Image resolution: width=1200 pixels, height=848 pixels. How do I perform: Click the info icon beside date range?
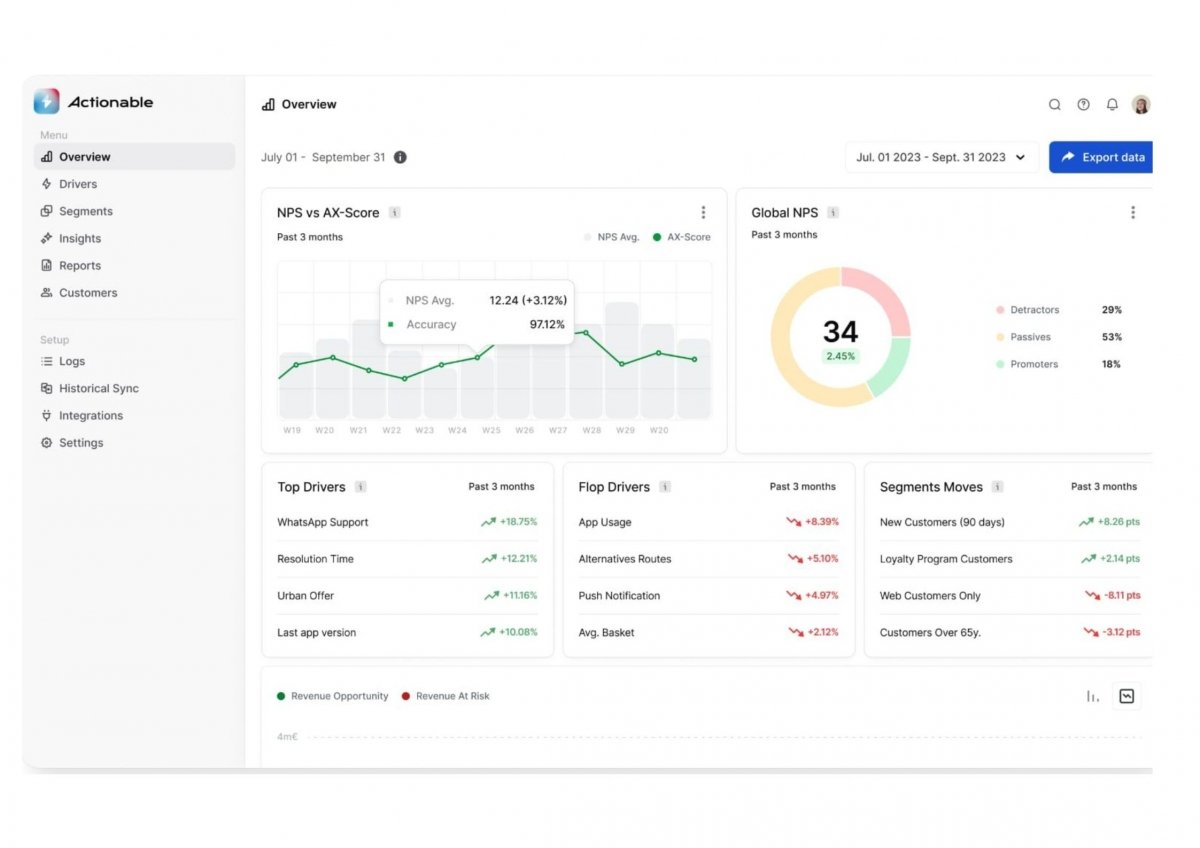[400, 157]
